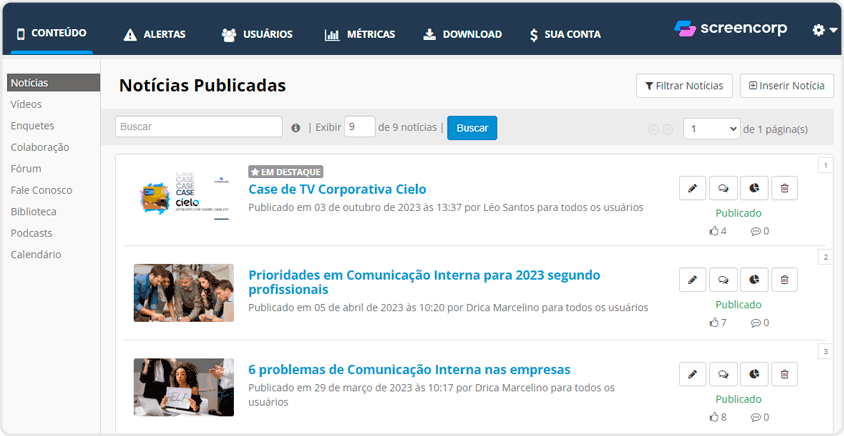This screenshot has width=844, height=436.
Task: Click the 6 problemas news thumbnail
Action: pos(184,387)
